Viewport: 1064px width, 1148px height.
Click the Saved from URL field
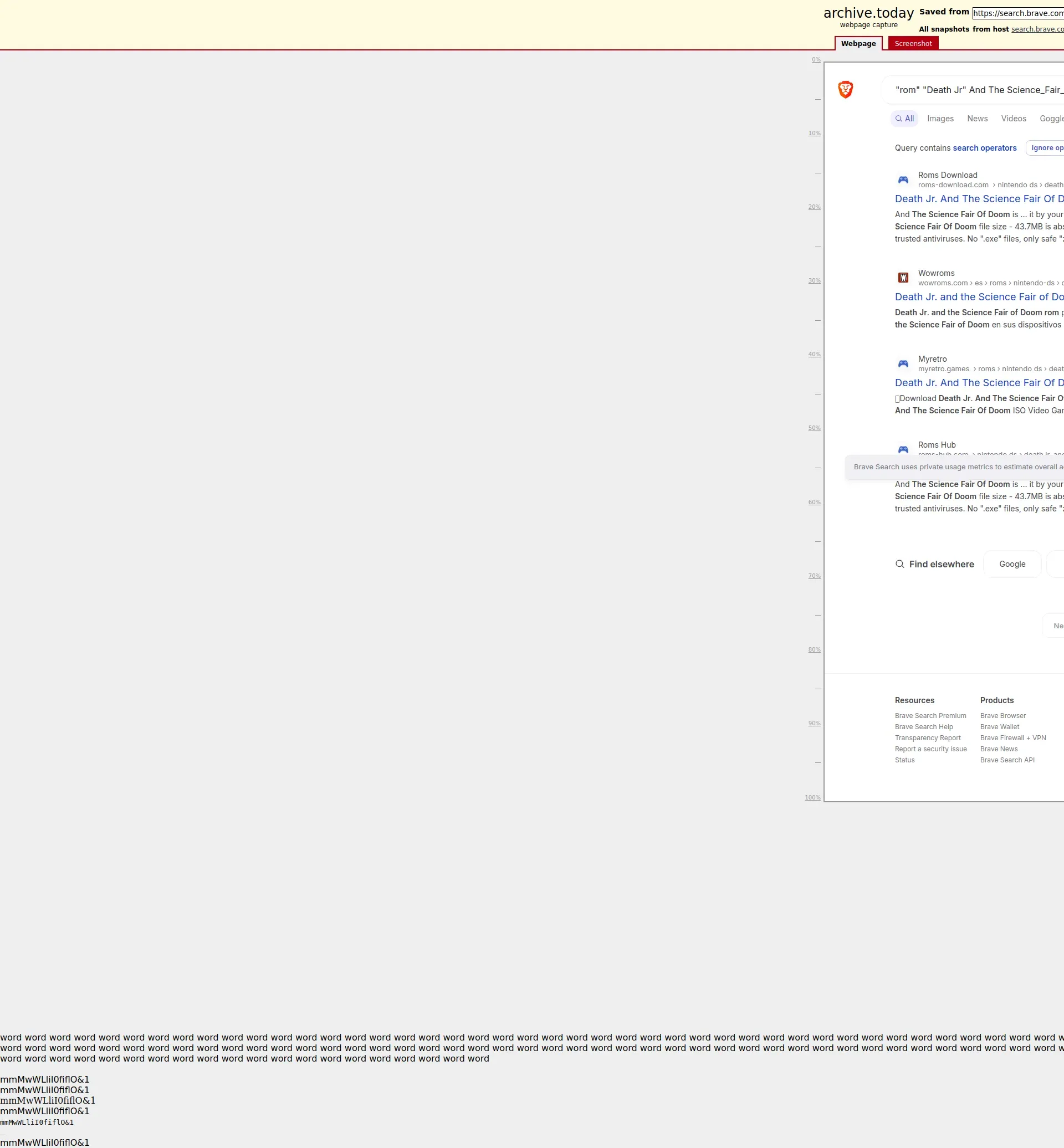tap(1017, 13)
